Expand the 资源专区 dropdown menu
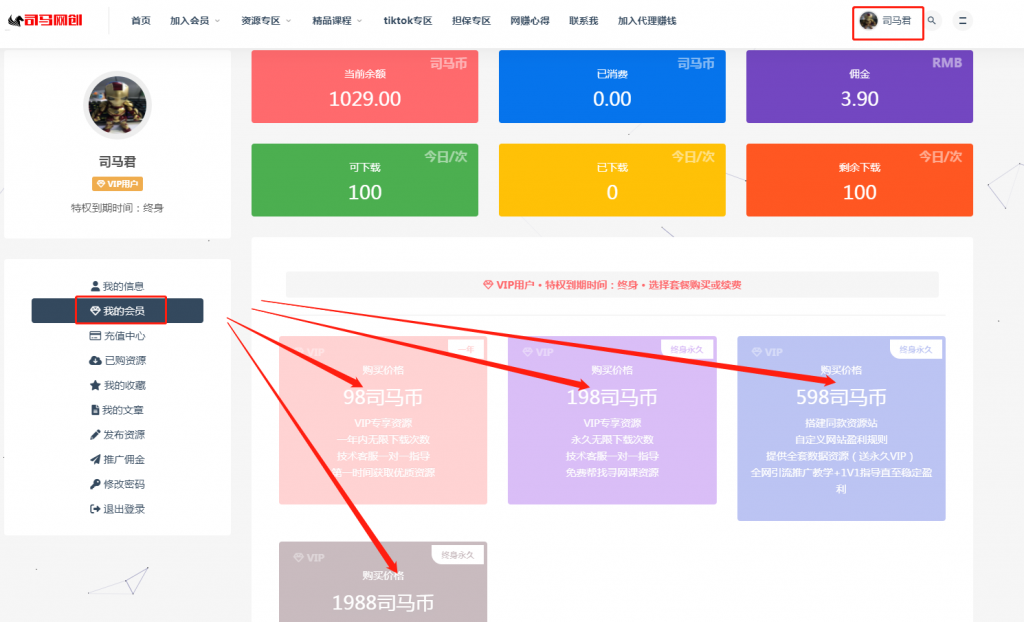 click(x=265, y=21)
